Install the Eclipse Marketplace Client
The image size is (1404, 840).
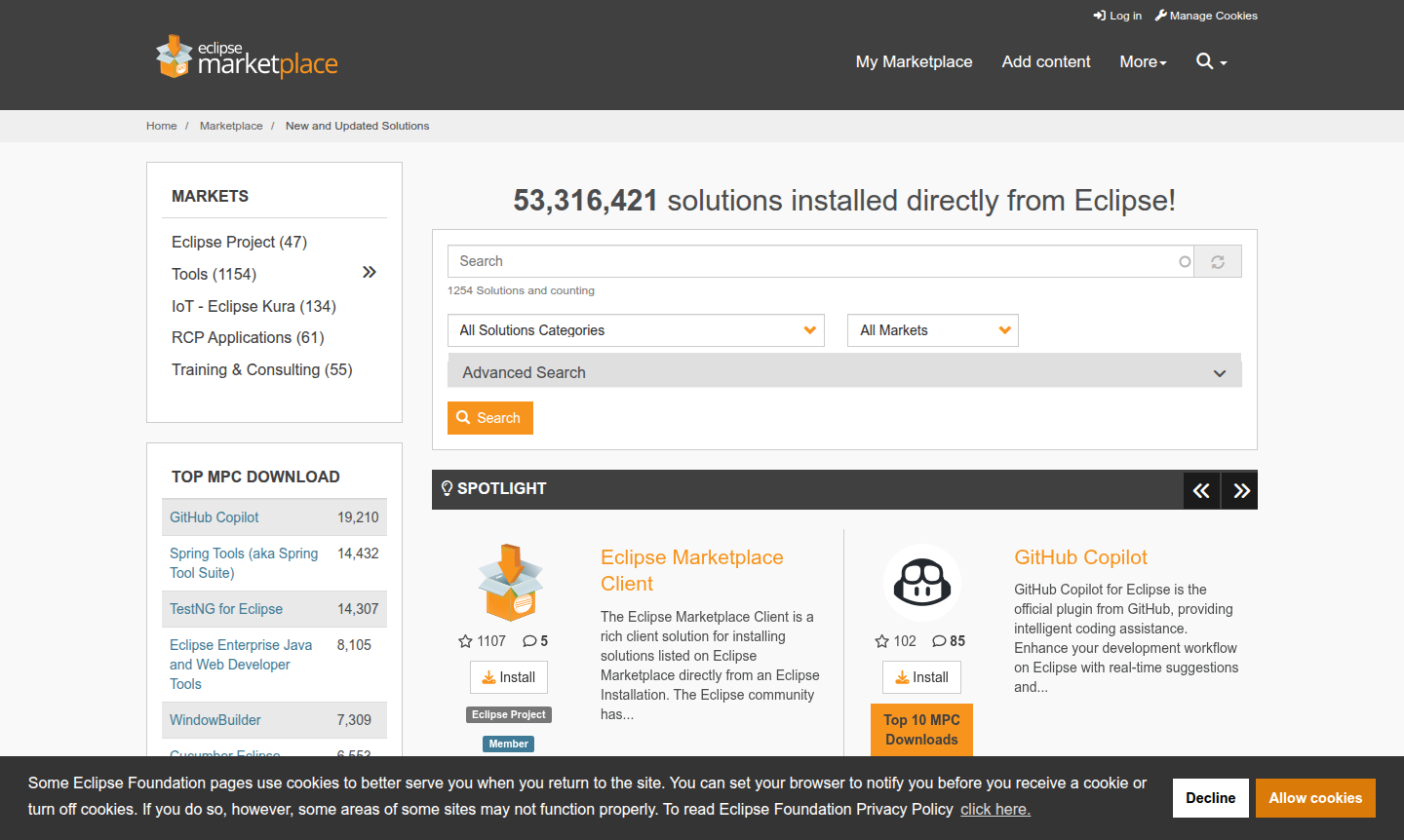tap(508, 676)
